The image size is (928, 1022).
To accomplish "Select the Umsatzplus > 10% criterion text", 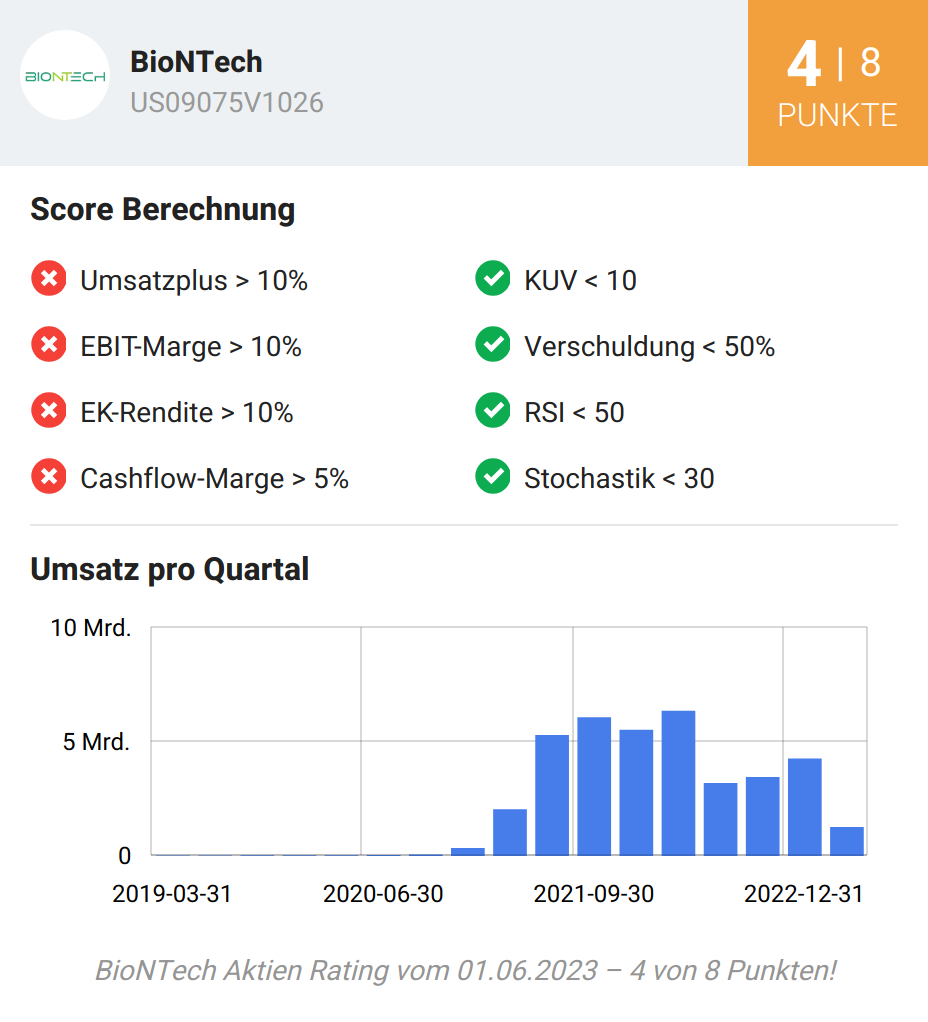I will (194, 281).
